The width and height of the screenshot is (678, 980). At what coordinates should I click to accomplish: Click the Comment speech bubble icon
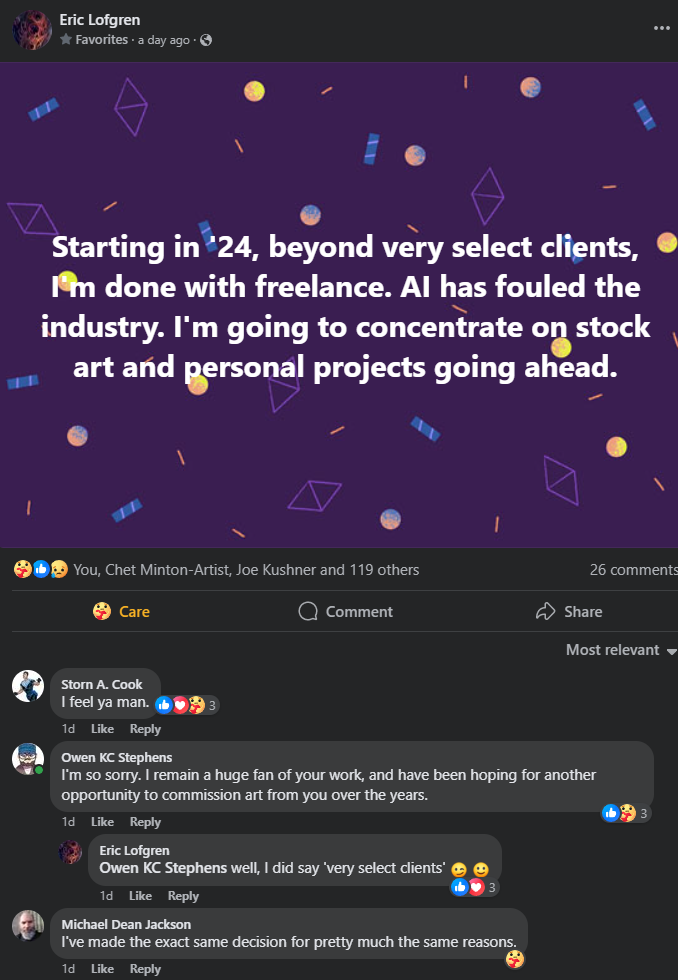[308, 611]
